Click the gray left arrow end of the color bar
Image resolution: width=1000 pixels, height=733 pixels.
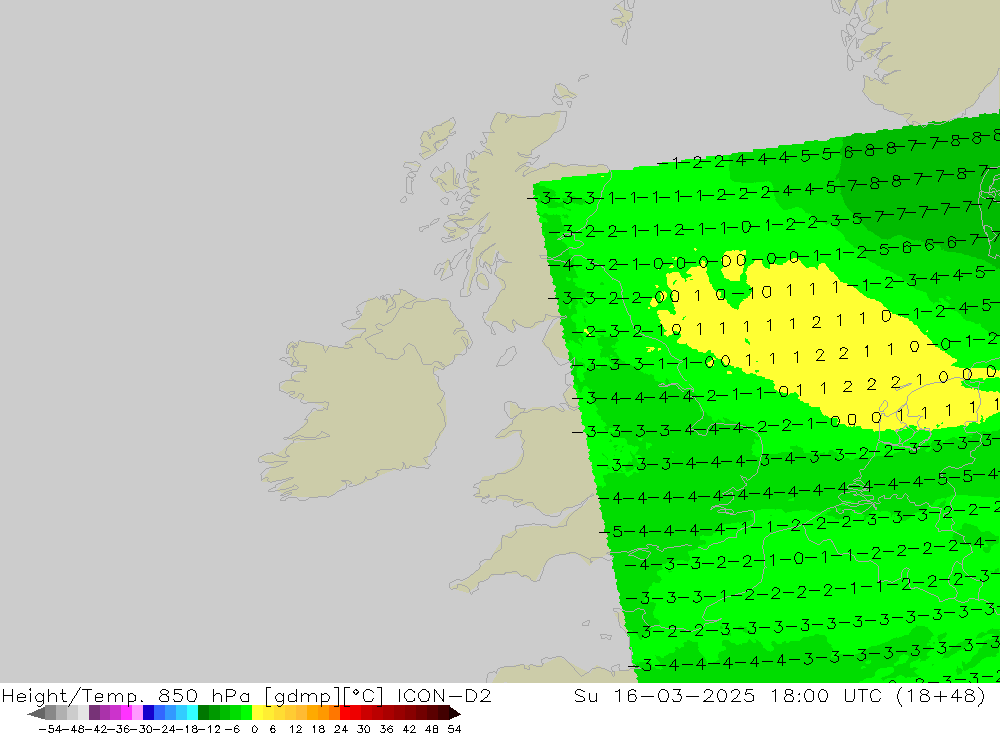click(36, 713)
